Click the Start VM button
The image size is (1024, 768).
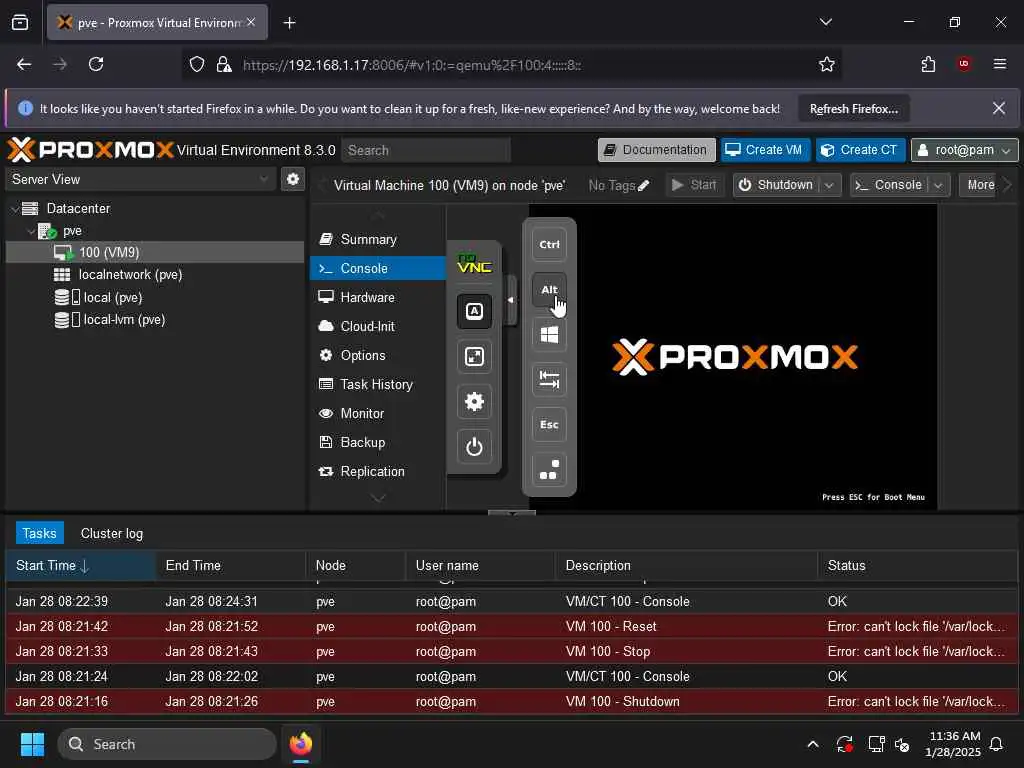[694, 185]
